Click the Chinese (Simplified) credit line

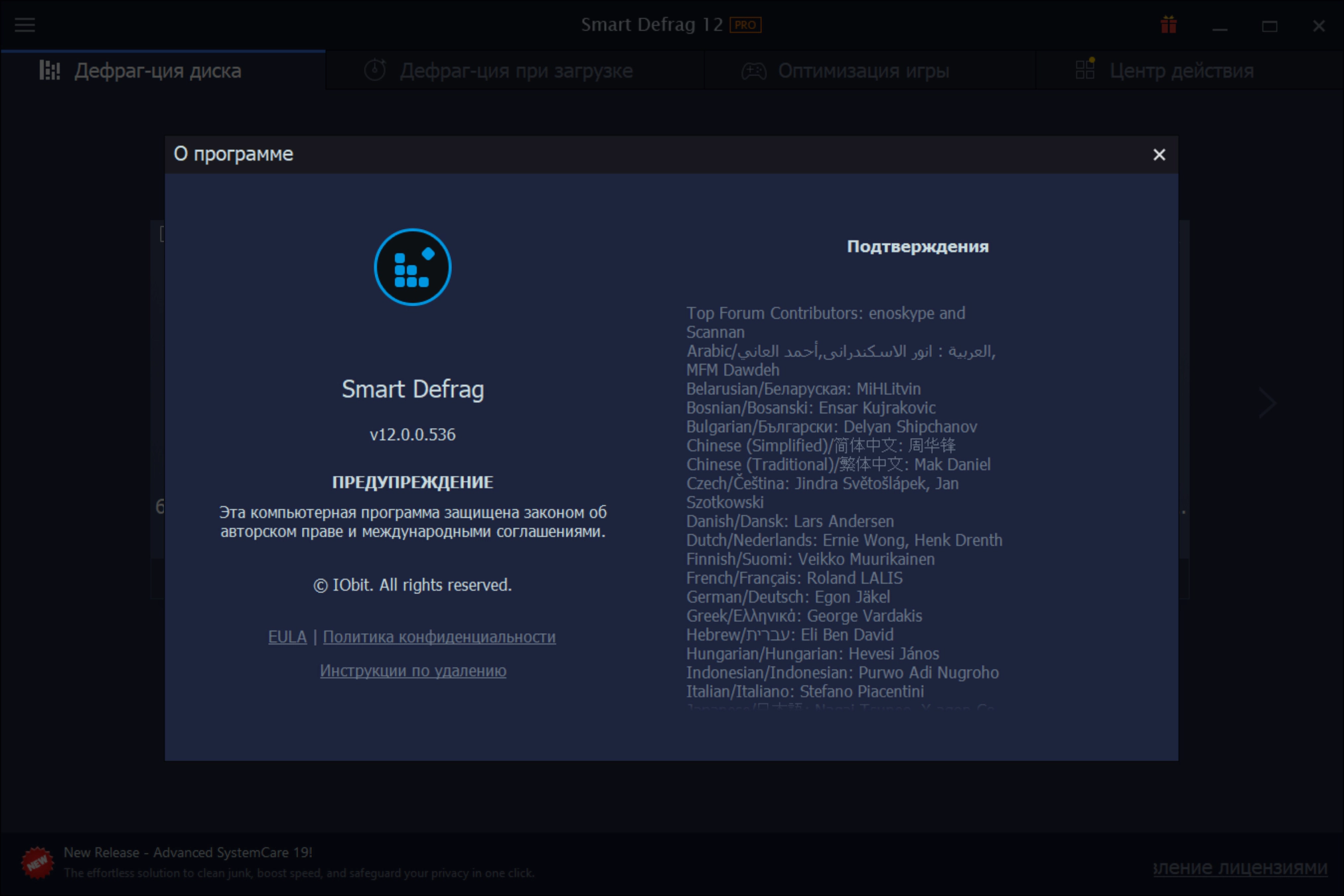[821, 445]
